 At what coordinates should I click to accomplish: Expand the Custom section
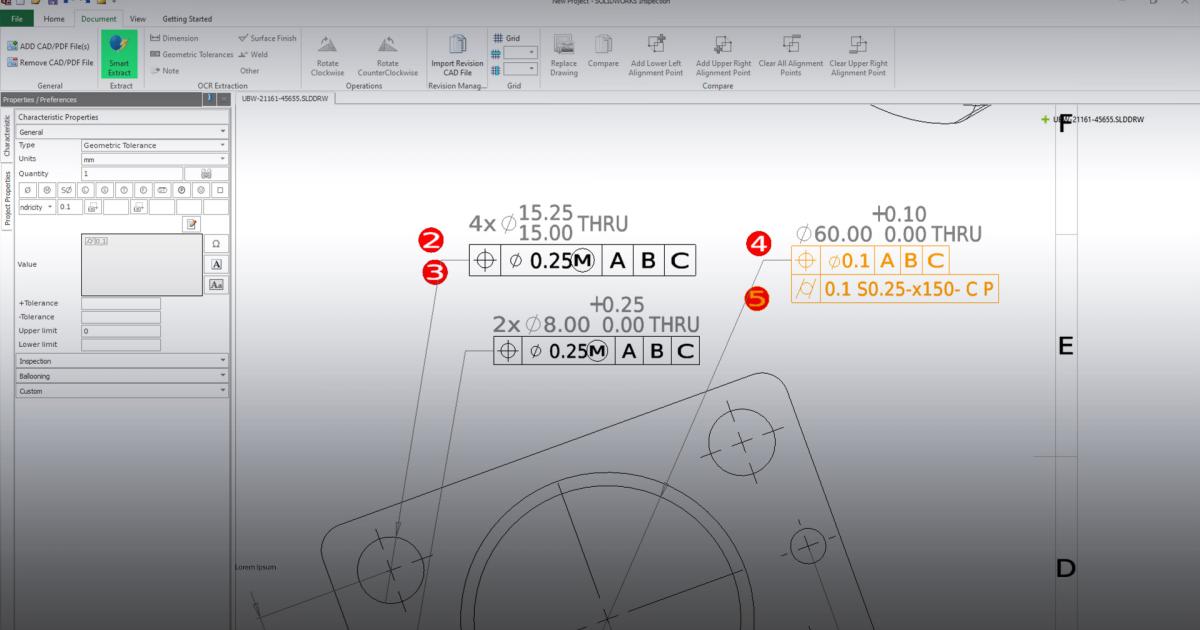click(122, 391)
